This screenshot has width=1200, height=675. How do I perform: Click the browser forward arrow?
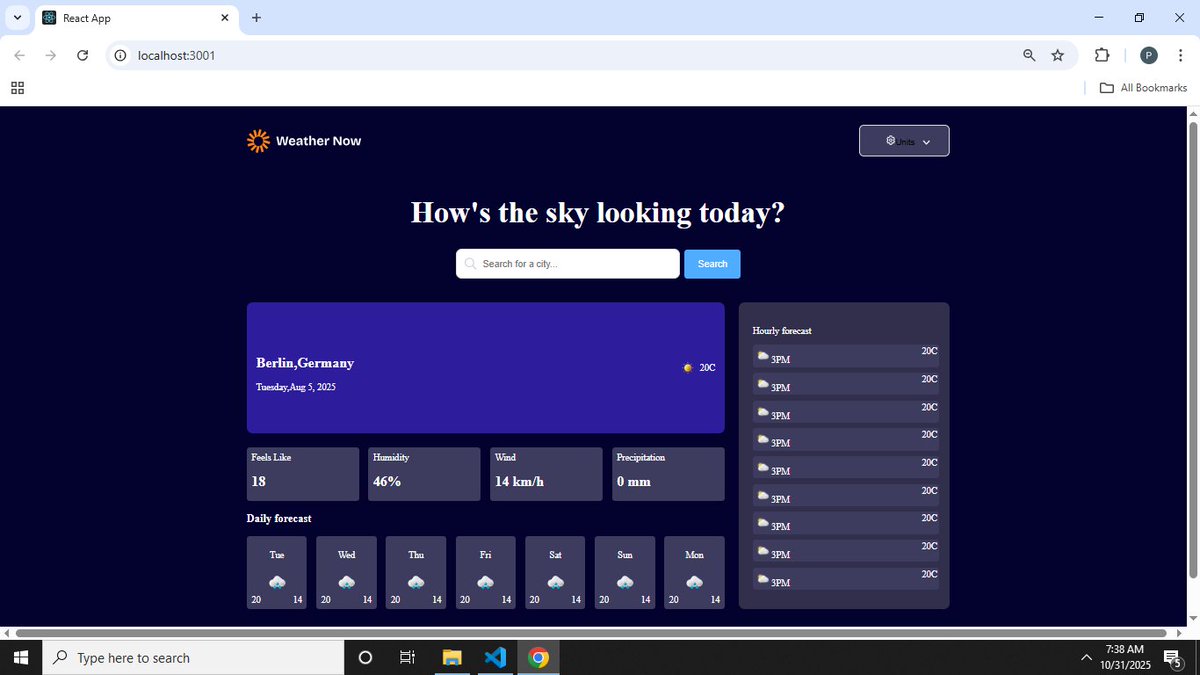(x=51, y=55)
